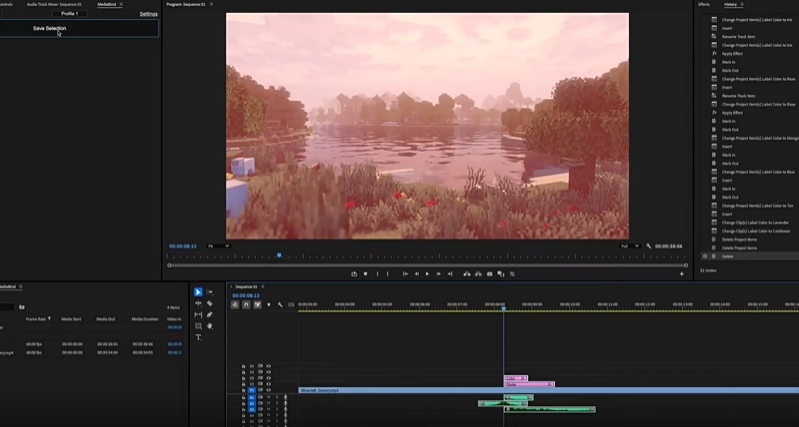The height and width of the screenshot is (427, 799).
Task: Toggle lock on V1 track
Action: [243, 390]
